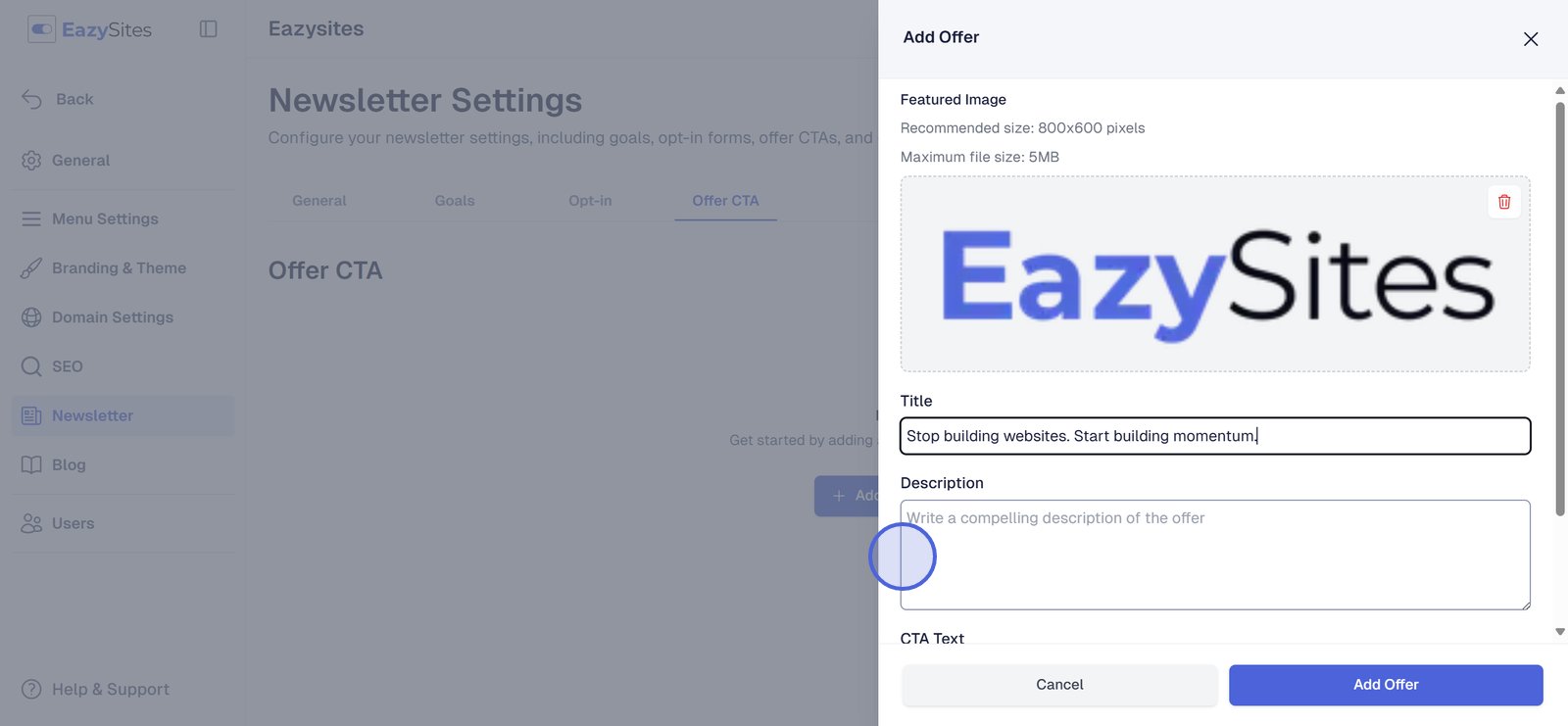This screenshot has width=1568, height=726.
Task: Select the General newsletter tab
Action: coord(319,201)
